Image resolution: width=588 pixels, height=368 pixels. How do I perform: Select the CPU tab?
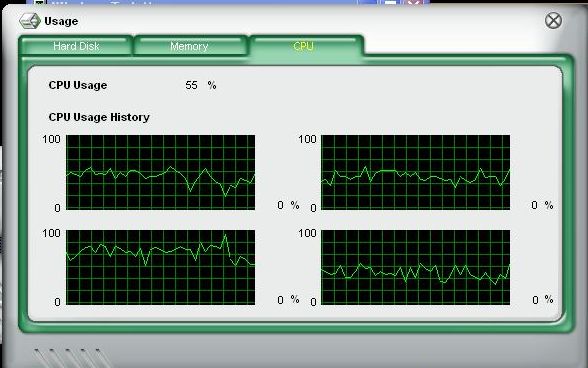pos(306,46)
